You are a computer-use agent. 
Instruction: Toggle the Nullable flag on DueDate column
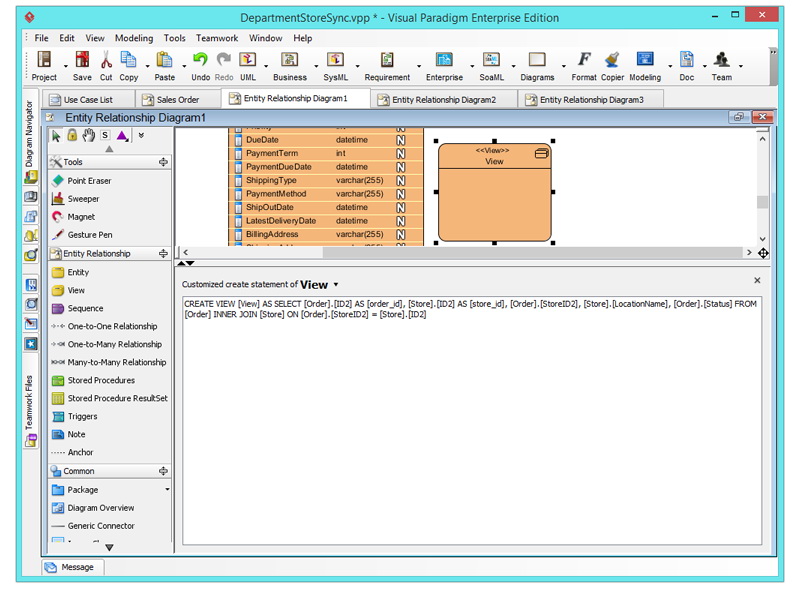400,140
